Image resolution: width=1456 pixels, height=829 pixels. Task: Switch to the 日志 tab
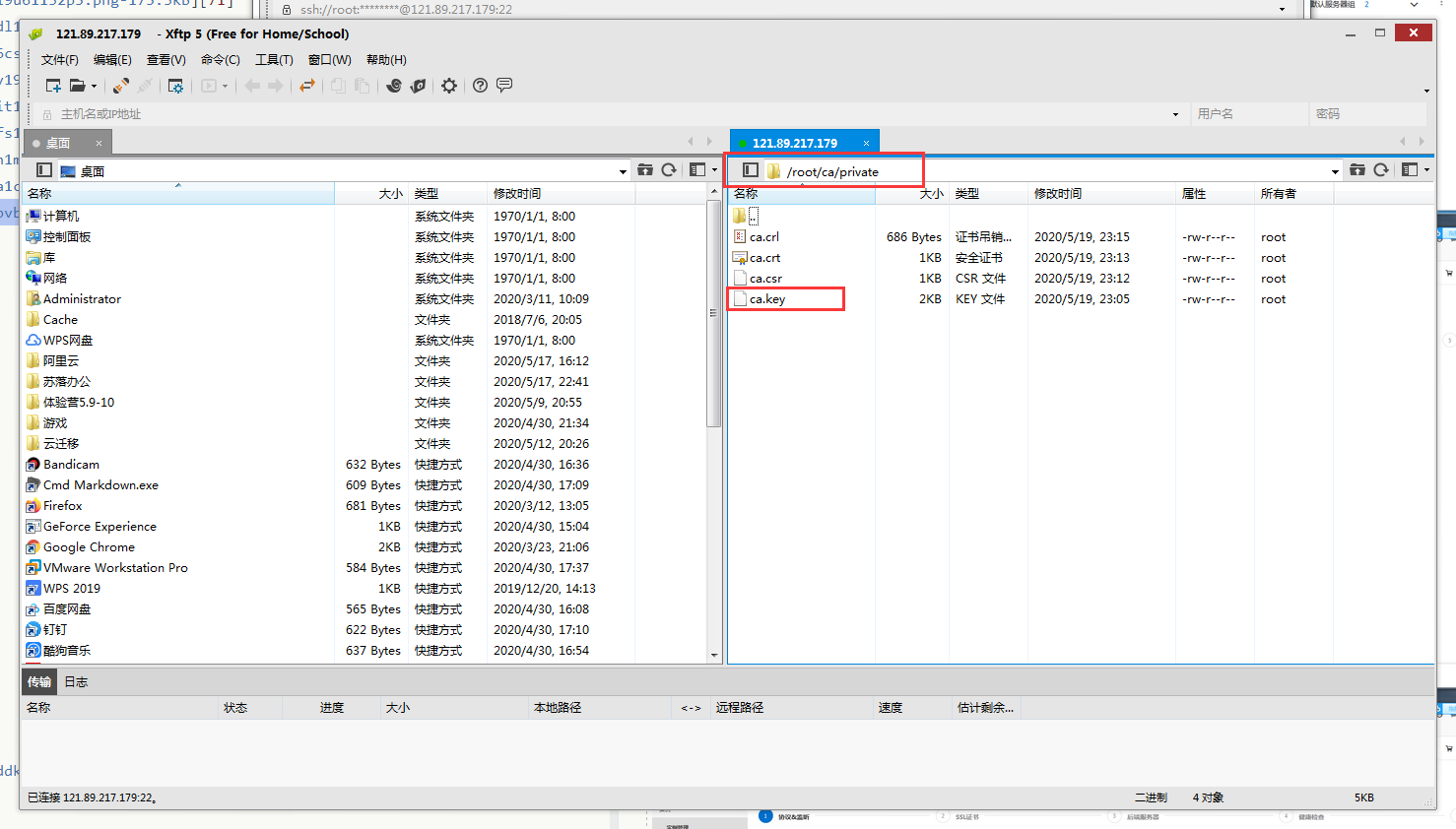(76, 680)
